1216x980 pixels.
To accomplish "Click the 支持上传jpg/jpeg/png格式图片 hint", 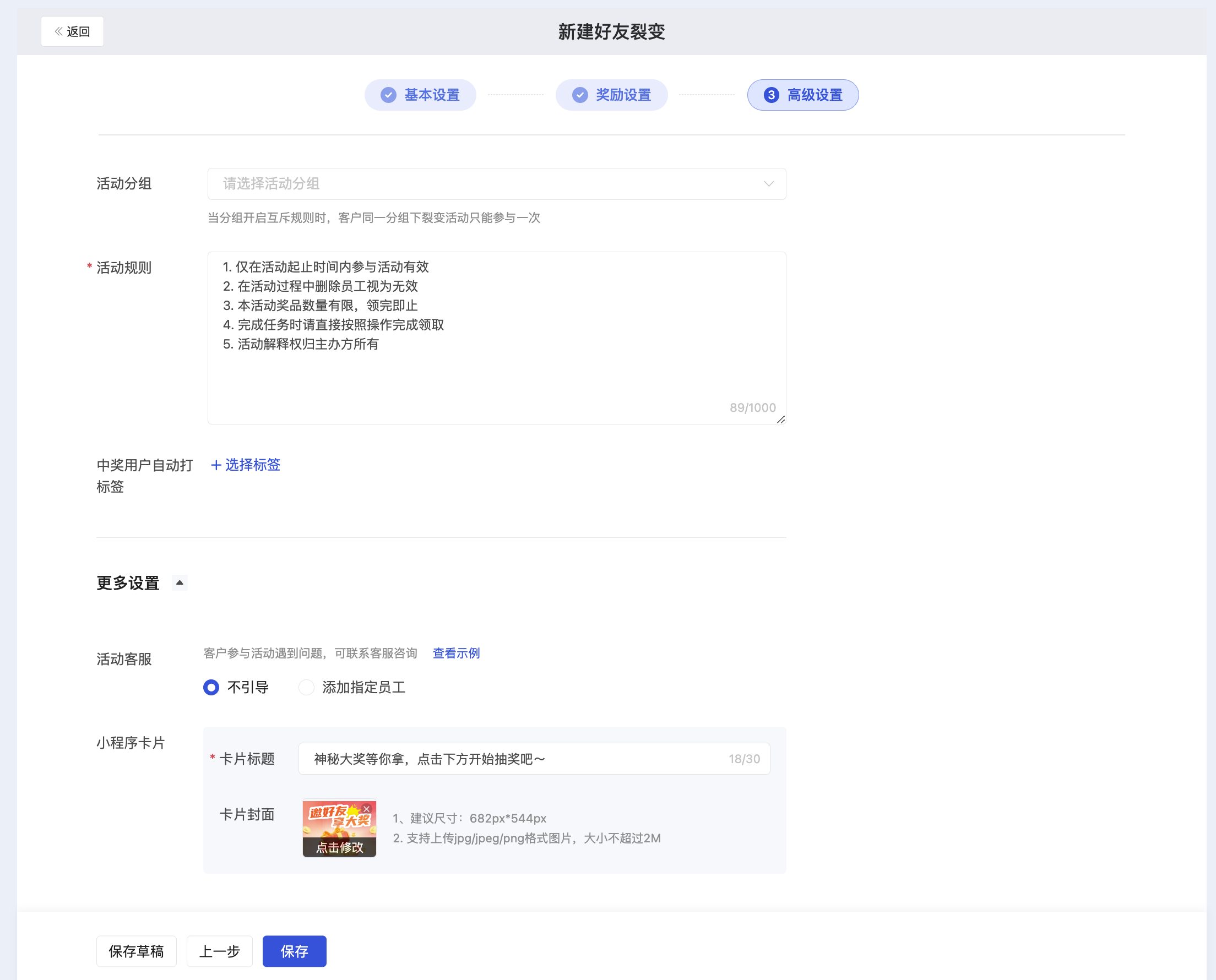I will point(526,839).
